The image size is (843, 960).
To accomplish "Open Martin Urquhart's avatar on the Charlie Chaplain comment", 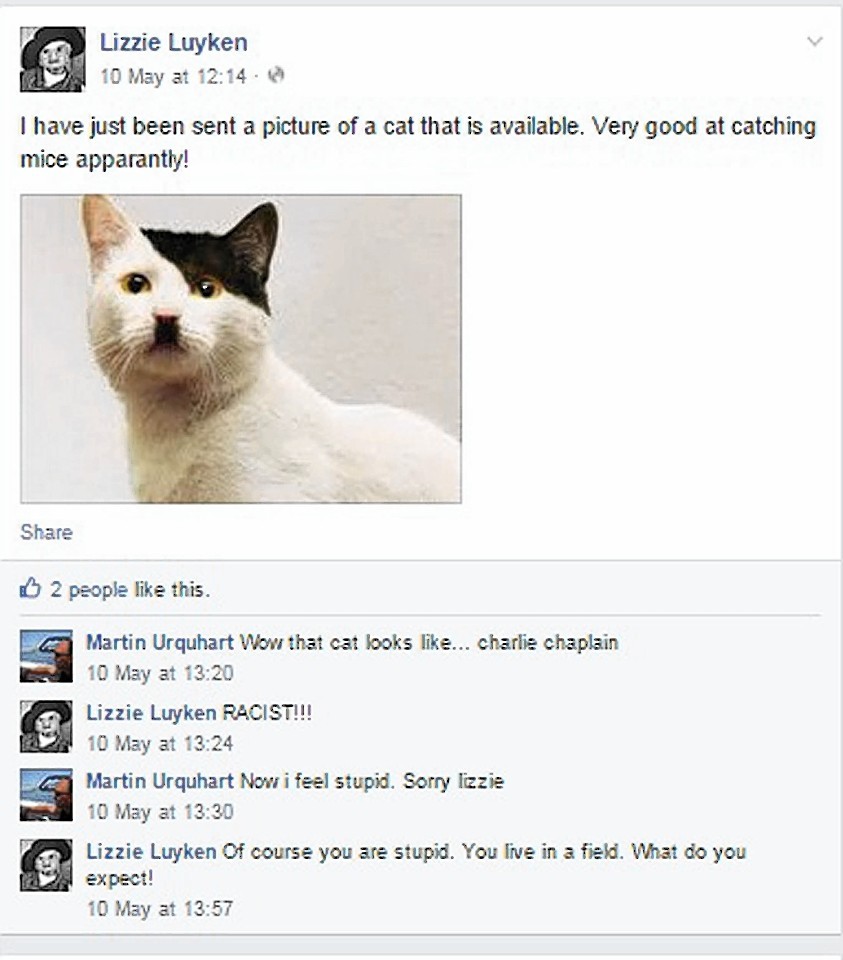I will pos(46,656).
